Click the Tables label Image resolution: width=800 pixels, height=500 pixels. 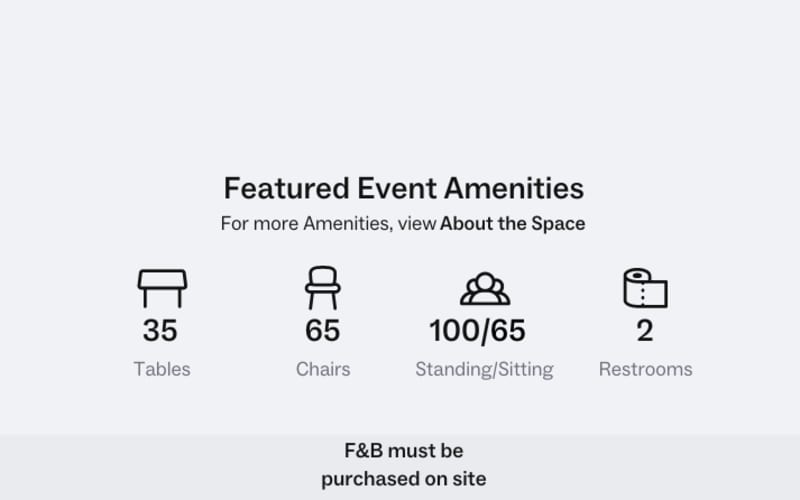click(x=162, y=369)
